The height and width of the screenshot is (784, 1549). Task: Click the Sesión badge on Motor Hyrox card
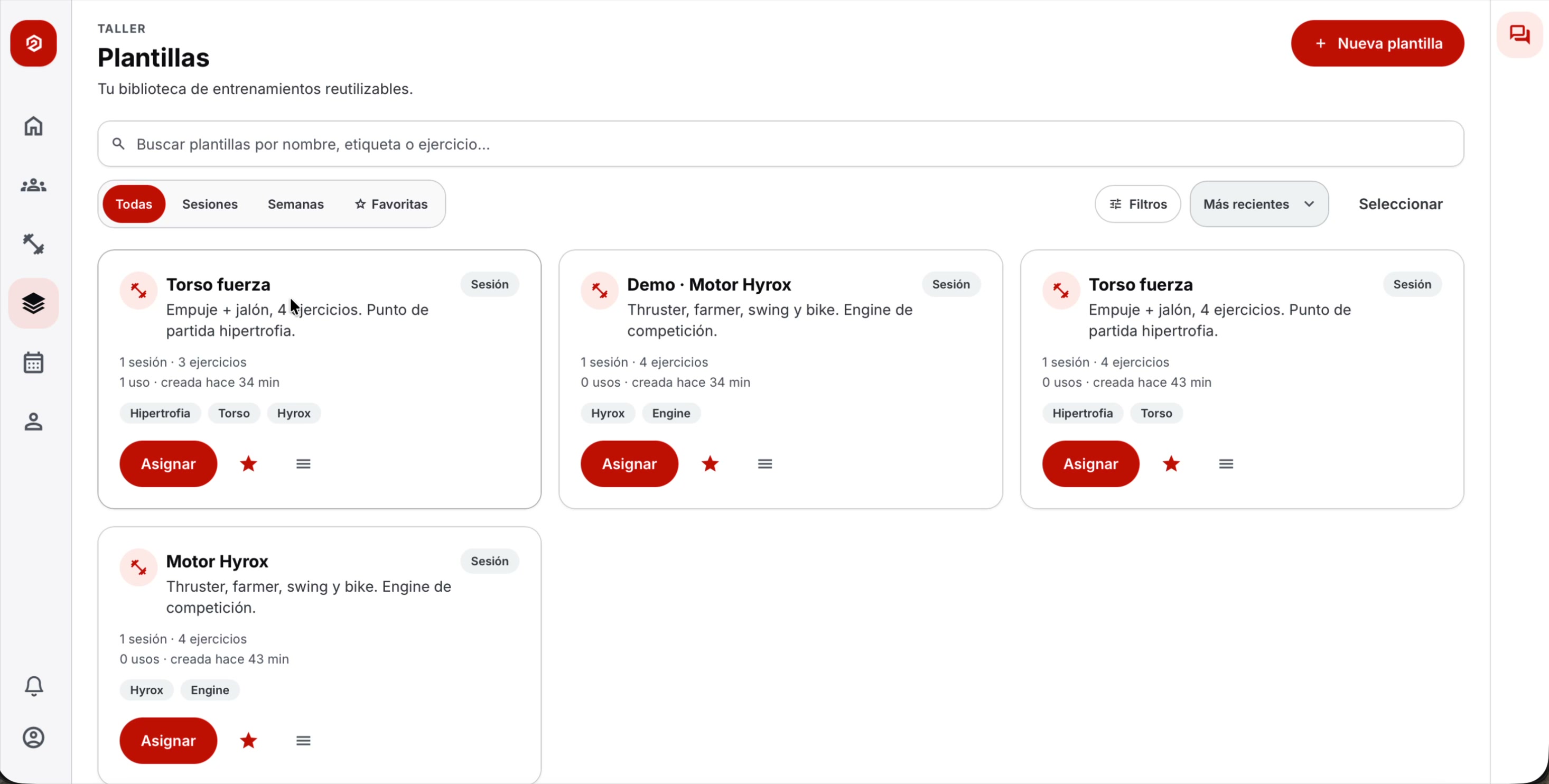click(x=489, y=561)
